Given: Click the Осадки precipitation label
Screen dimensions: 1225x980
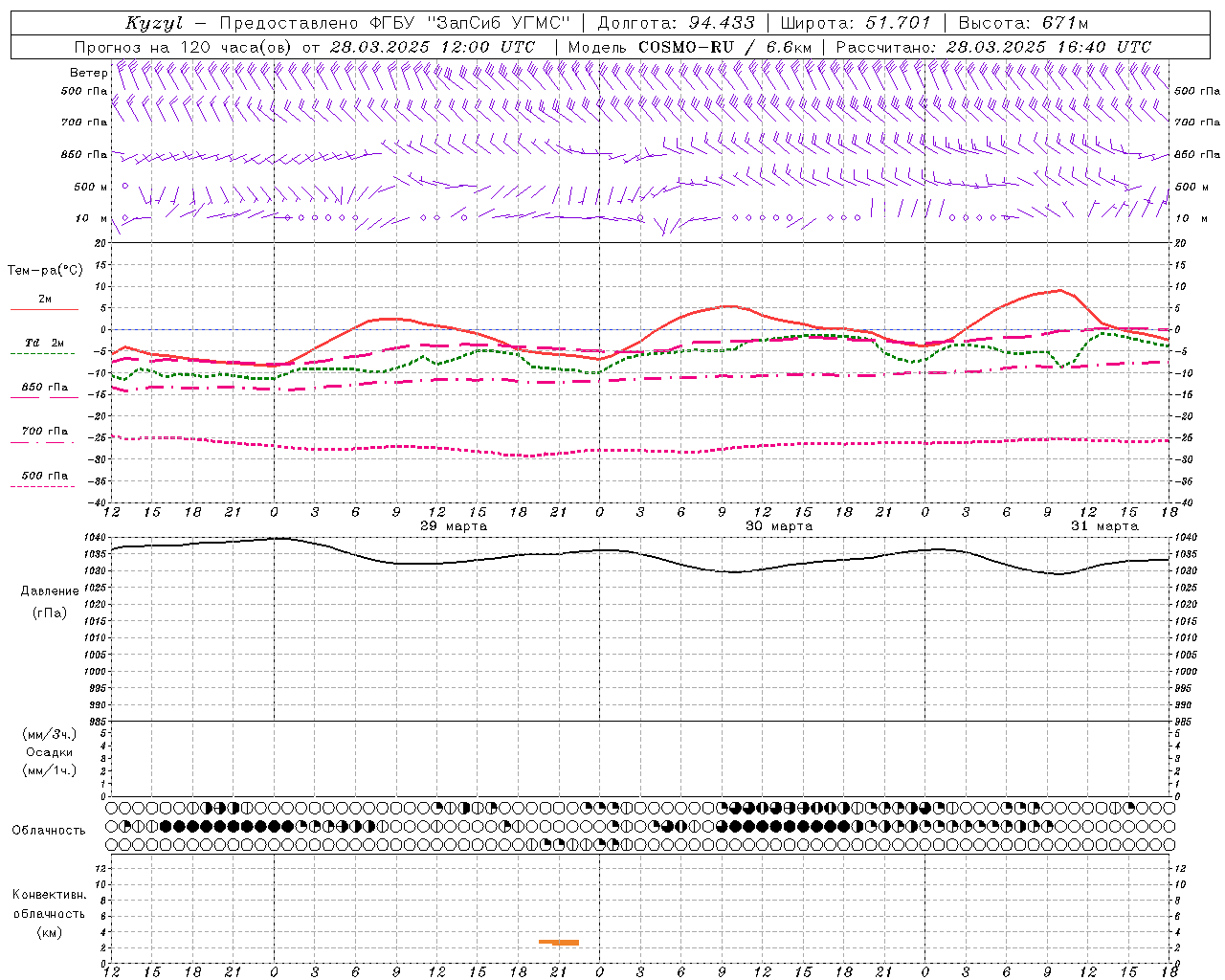Looking at the screenshot, I should tap(50, 752).
